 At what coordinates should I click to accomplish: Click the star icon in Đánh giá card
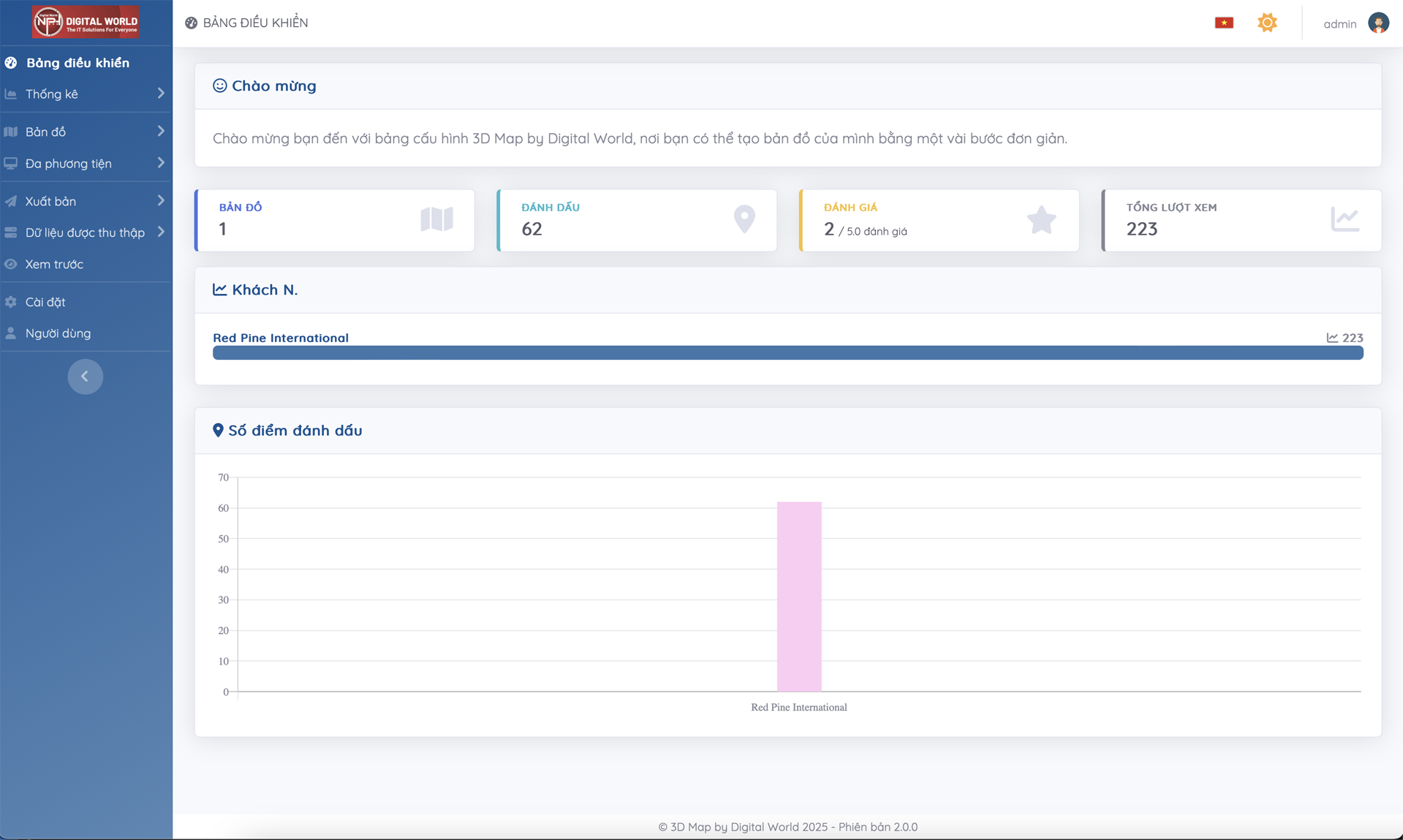pos(1041,220)
